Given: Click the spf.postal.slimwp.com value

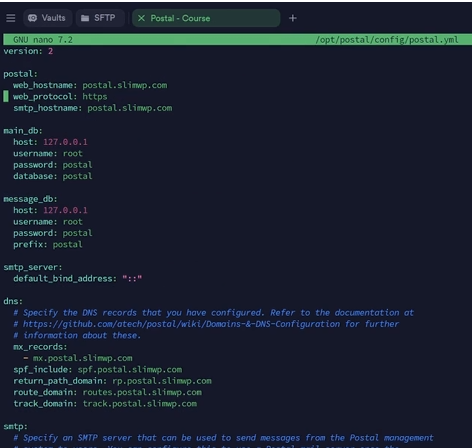Looking at the screenshot, I should point(130,369).
